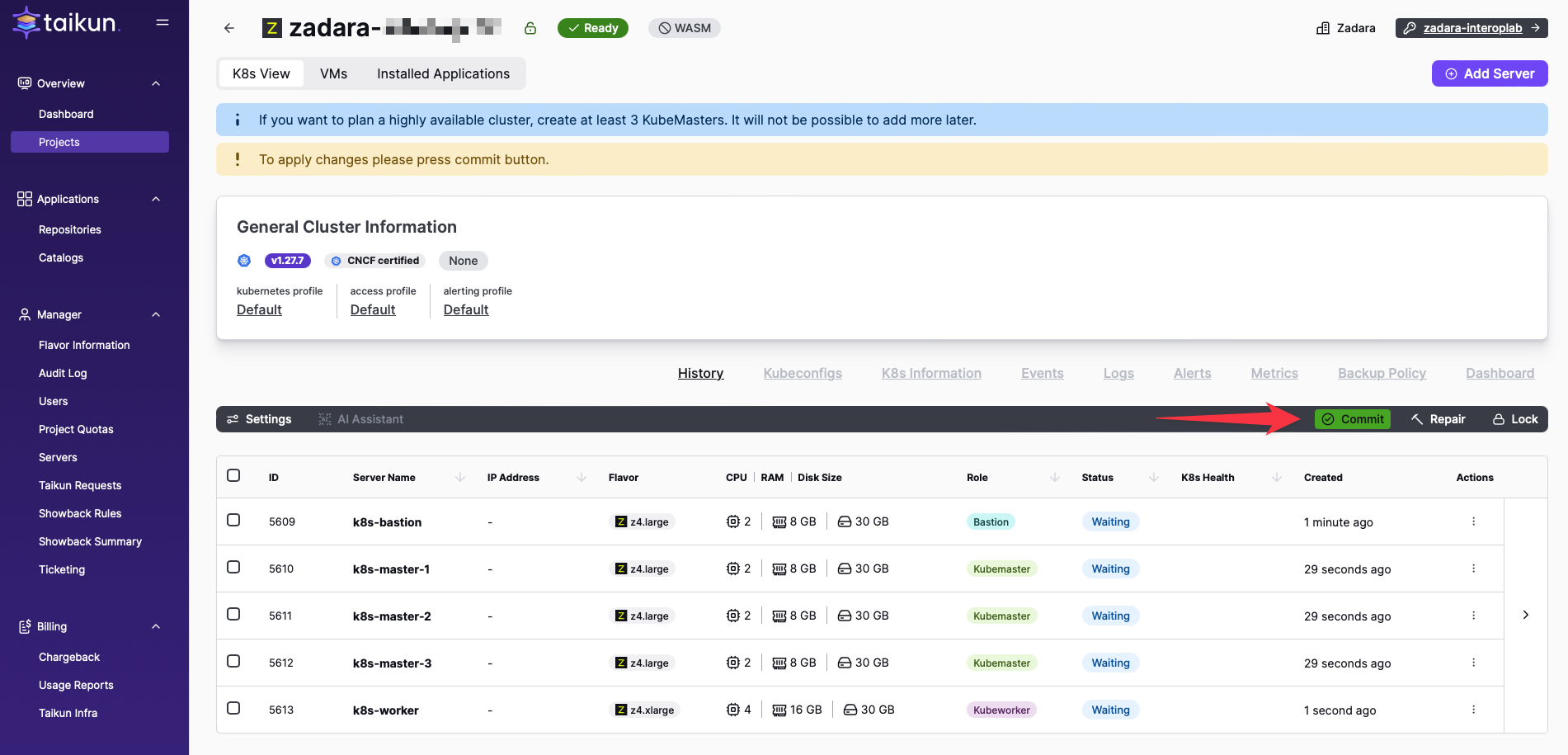1568x755 pixels.
Task: Click the unlocked padlock icon beside project name
Action: (530, 28)
